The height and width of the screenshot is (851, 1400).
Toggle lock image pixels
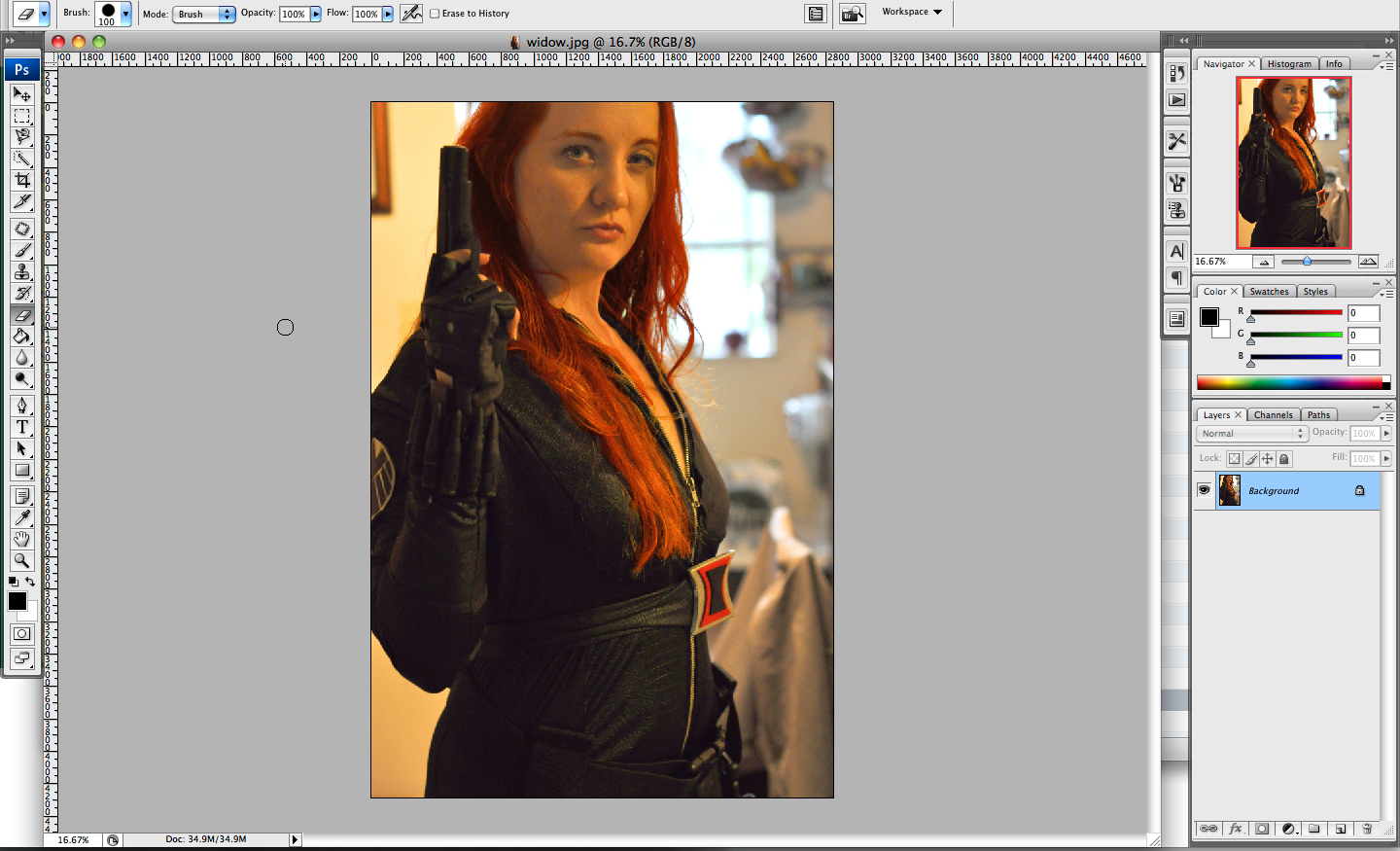1251,459
